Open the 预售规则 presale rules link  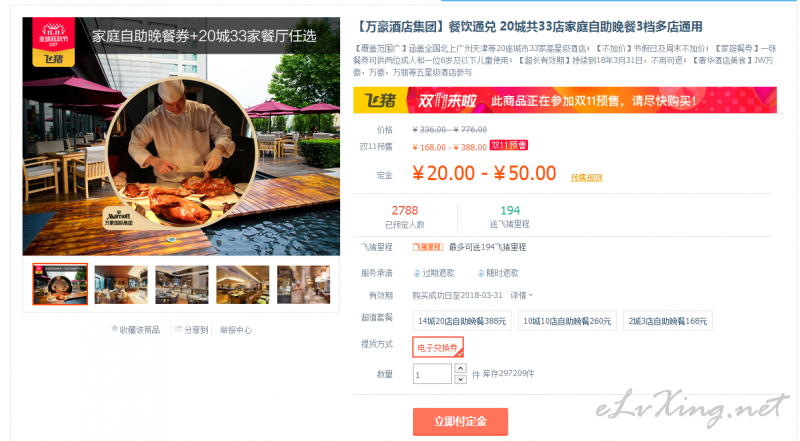(x=586, y=178)
